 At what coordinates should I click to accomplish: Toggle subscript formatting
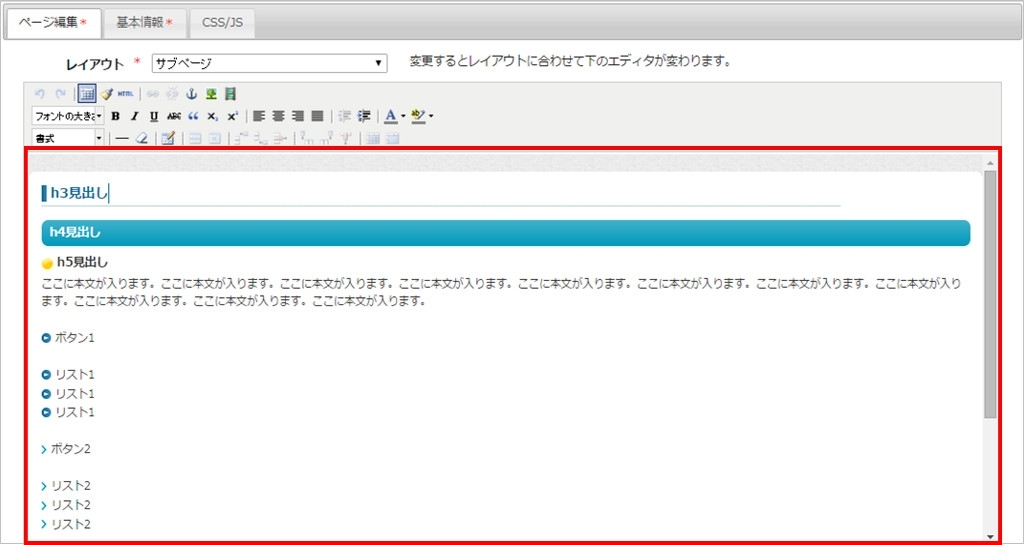pos(212,116)
